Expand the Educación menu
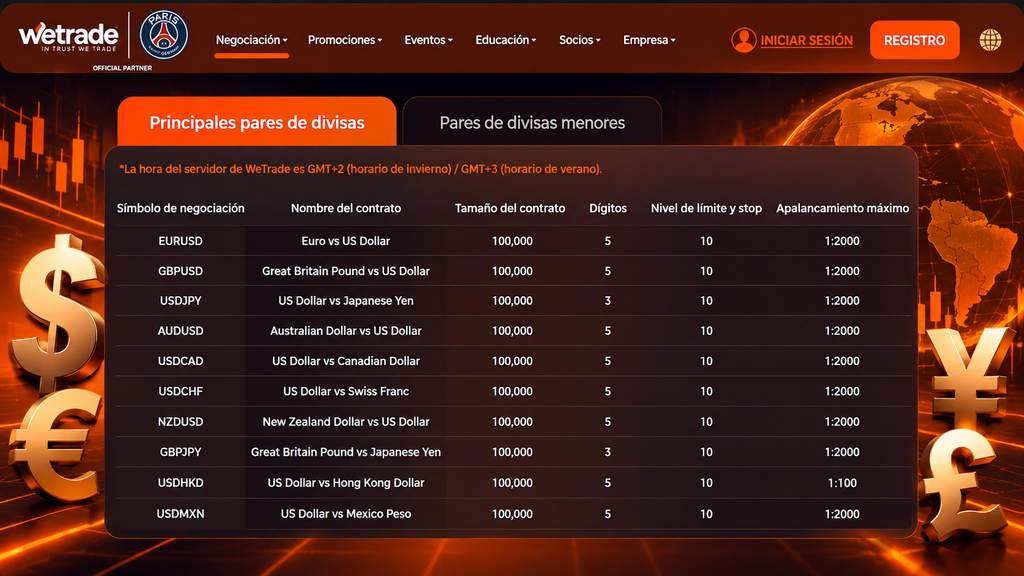The image size is (1024, 576). (x=505, y=40)
